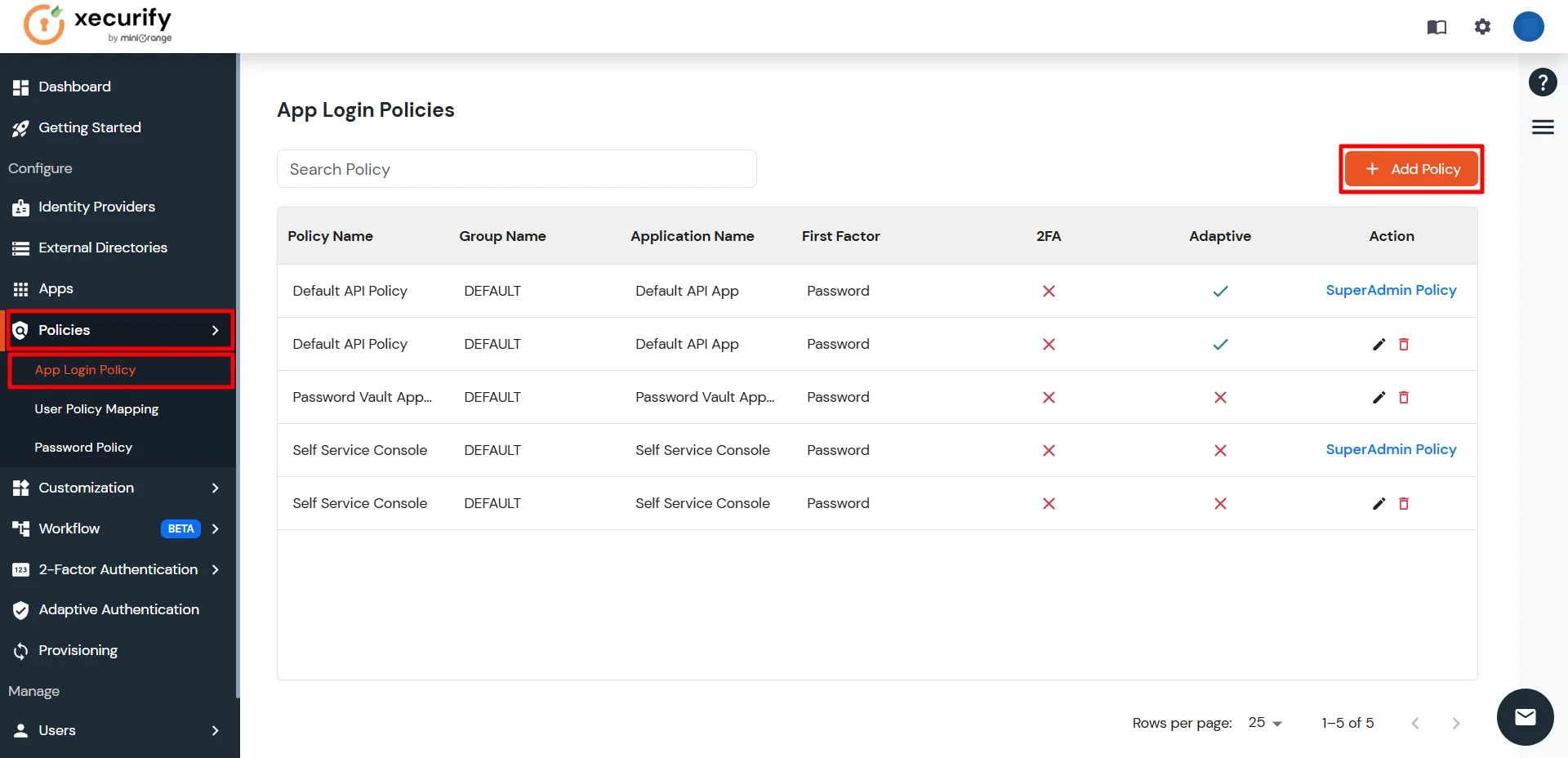
Task: Open the rows per page dropdown
Action: 1265,723
